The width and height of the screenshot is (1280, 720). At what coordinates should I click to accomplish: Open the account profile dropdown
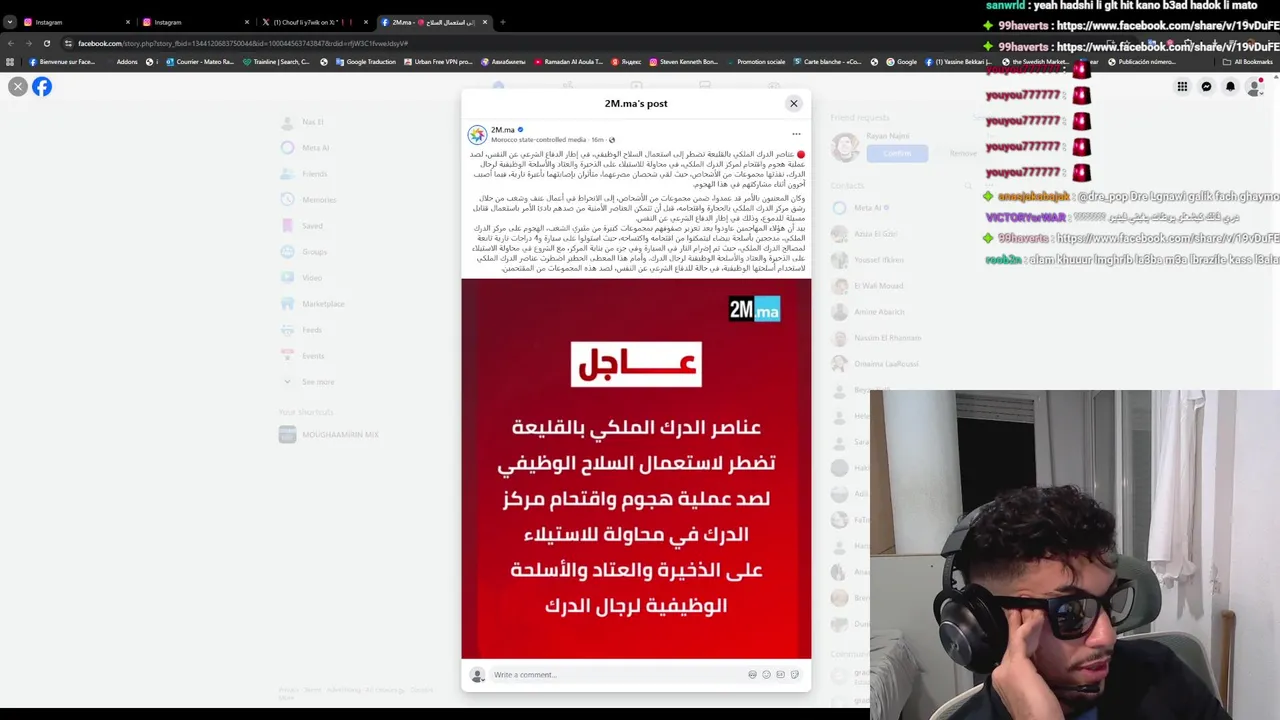[1254, 87]
